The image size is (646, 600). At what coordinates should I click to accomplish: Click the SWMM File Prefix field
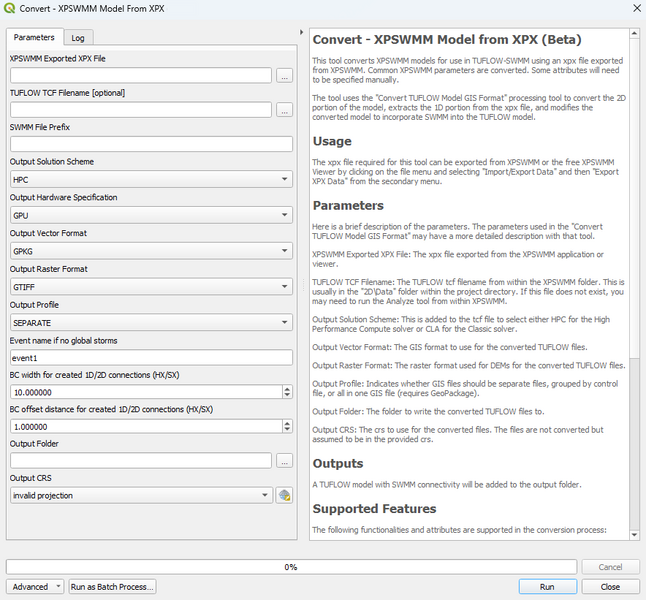click(151, 144)
